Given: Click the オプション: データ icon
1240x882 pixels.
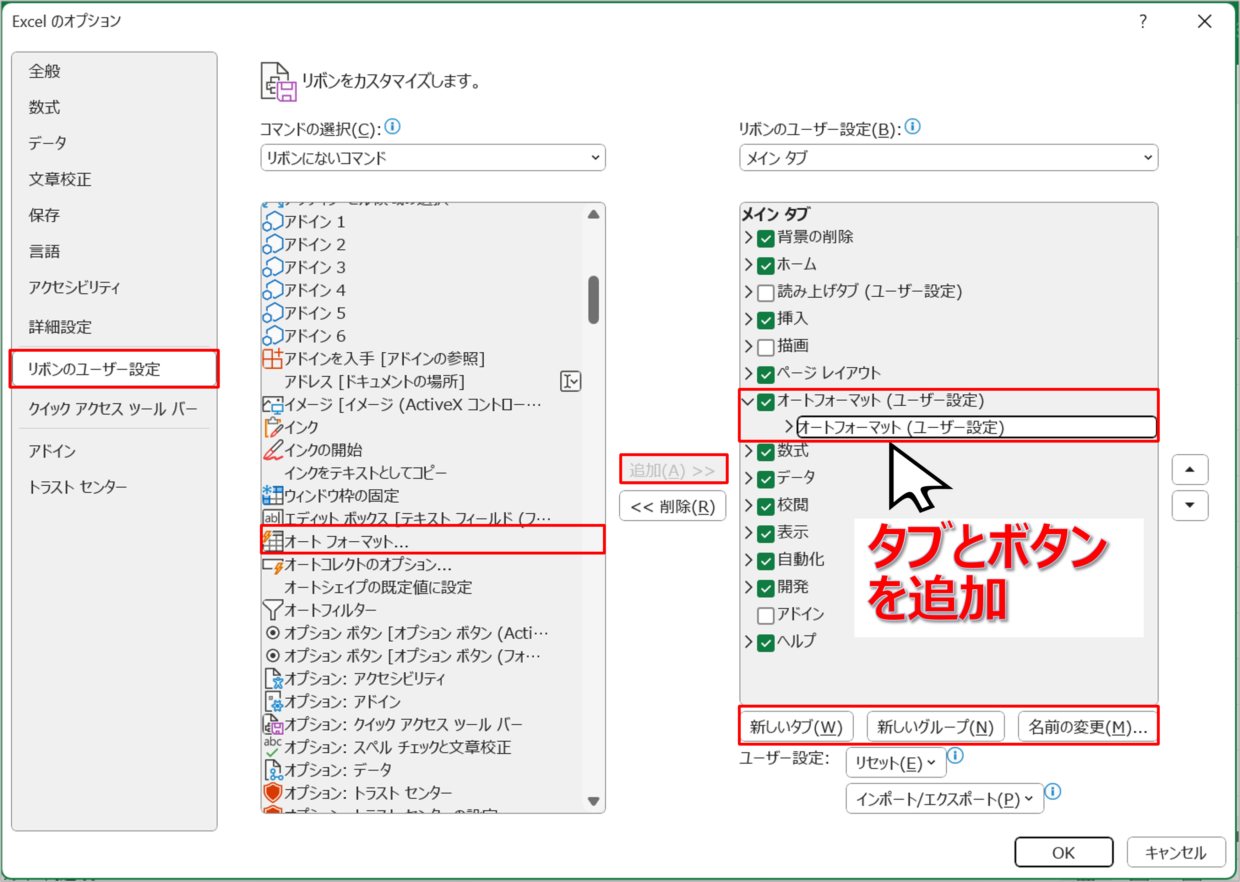Looking at the screenshot, I should (272, 770).
